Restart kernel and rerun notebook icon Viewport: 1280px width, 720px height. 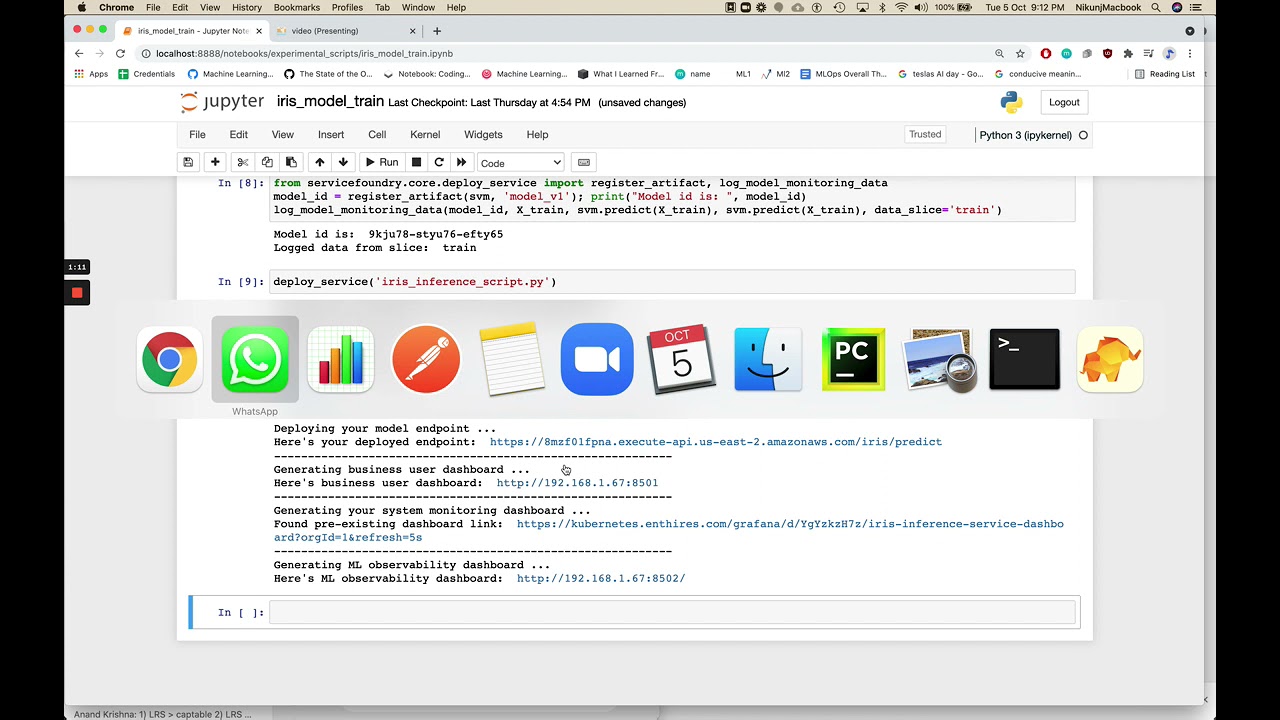coord(461,162)
